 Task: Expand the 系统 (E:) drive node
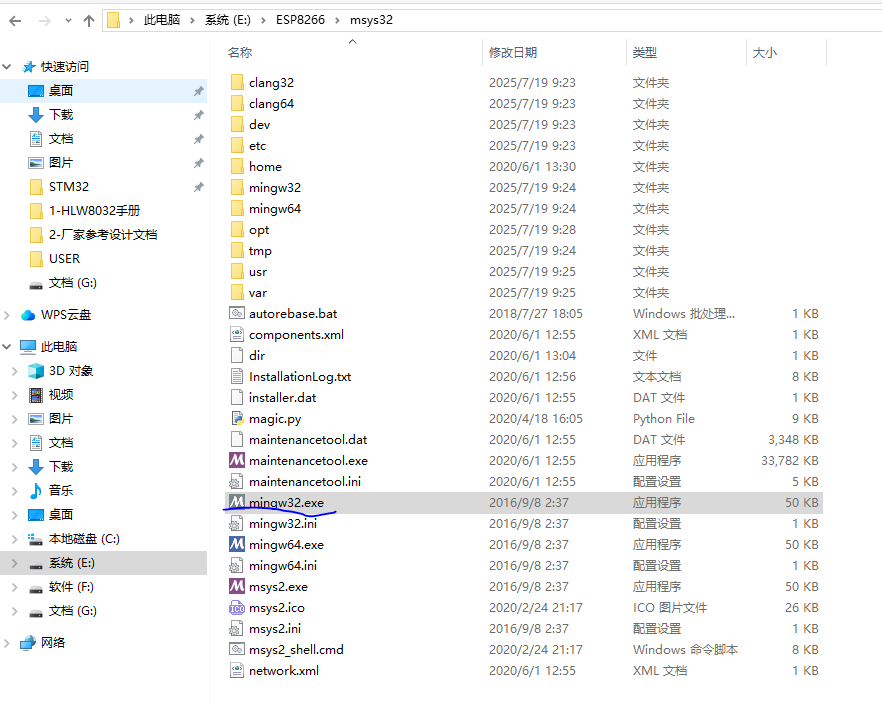click(14, 563)
